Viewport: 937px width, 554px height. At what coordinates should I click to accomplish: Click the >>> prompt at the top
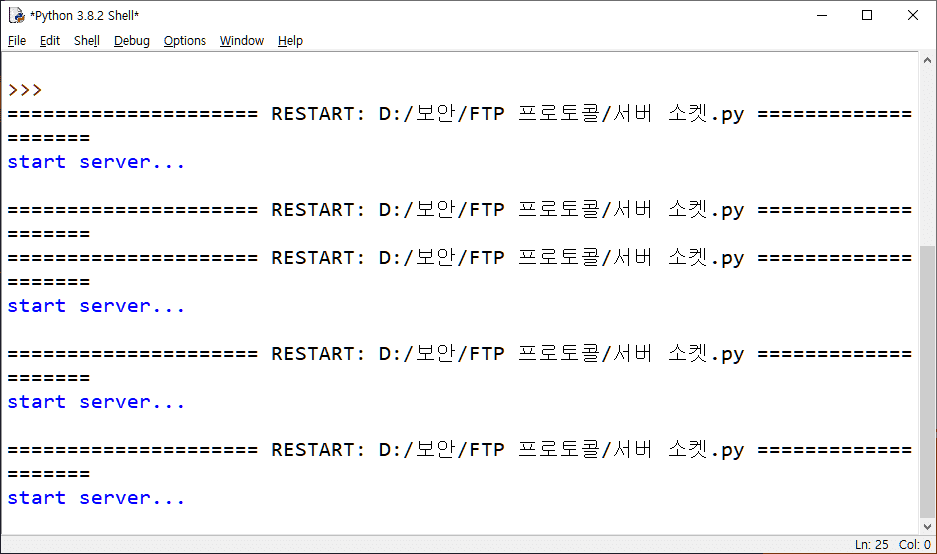[25, 90]
